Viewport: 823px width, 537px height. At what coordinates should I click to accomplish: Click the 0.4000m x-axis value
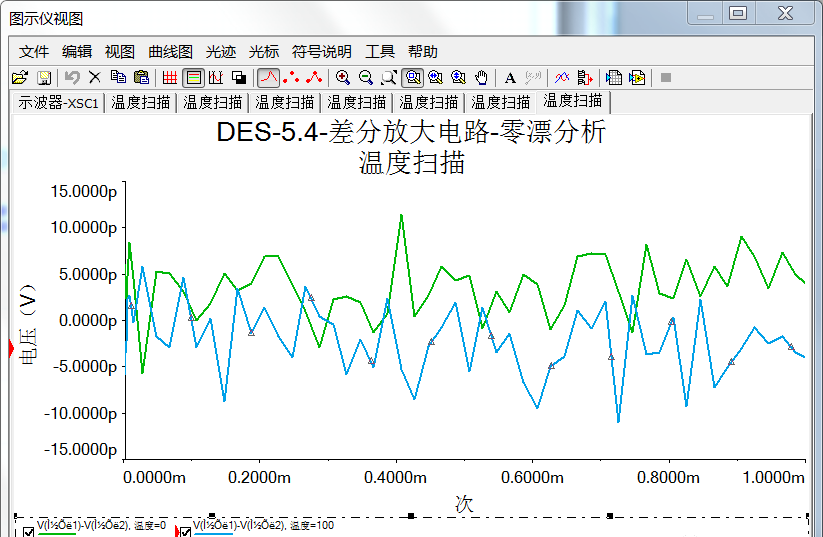395,477
